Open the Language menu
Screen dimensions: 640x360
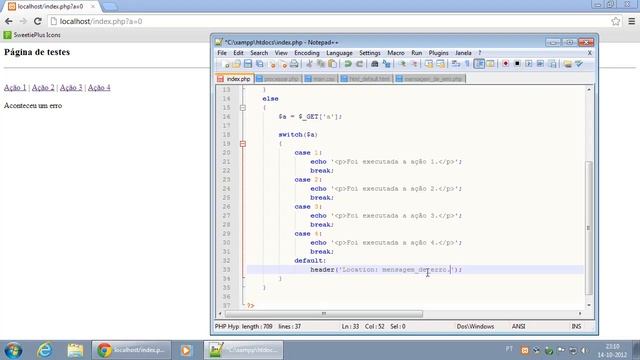coord(339,53)
